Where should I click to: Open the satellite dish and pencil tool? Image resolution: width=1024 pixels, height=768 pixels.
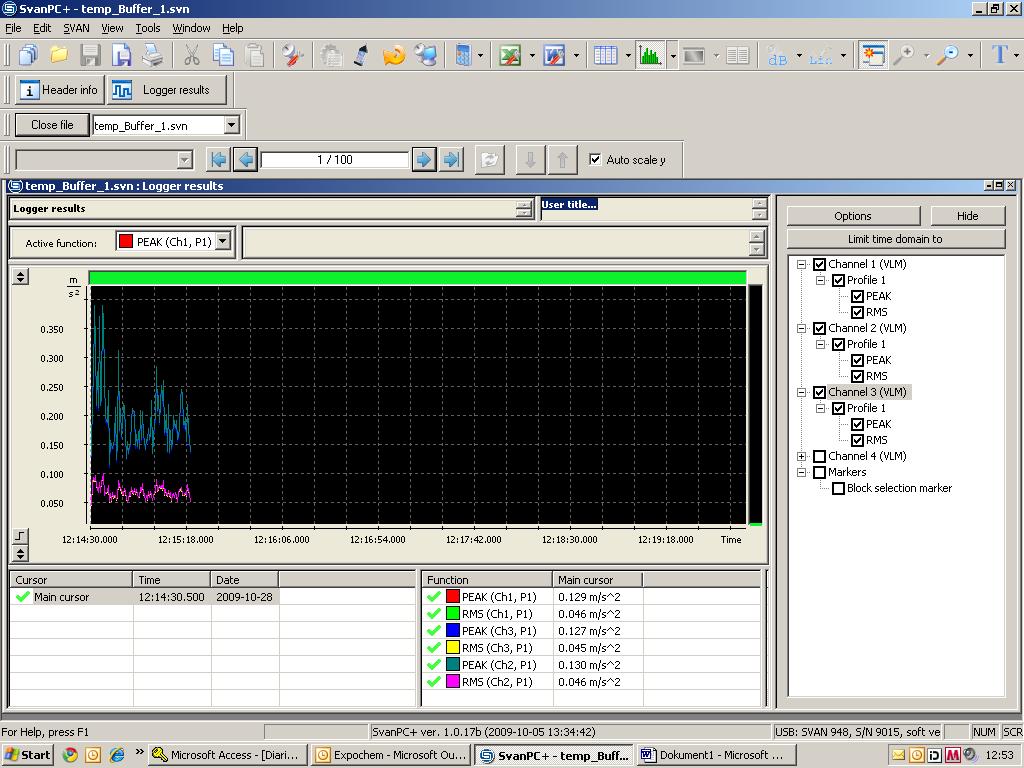292,56
